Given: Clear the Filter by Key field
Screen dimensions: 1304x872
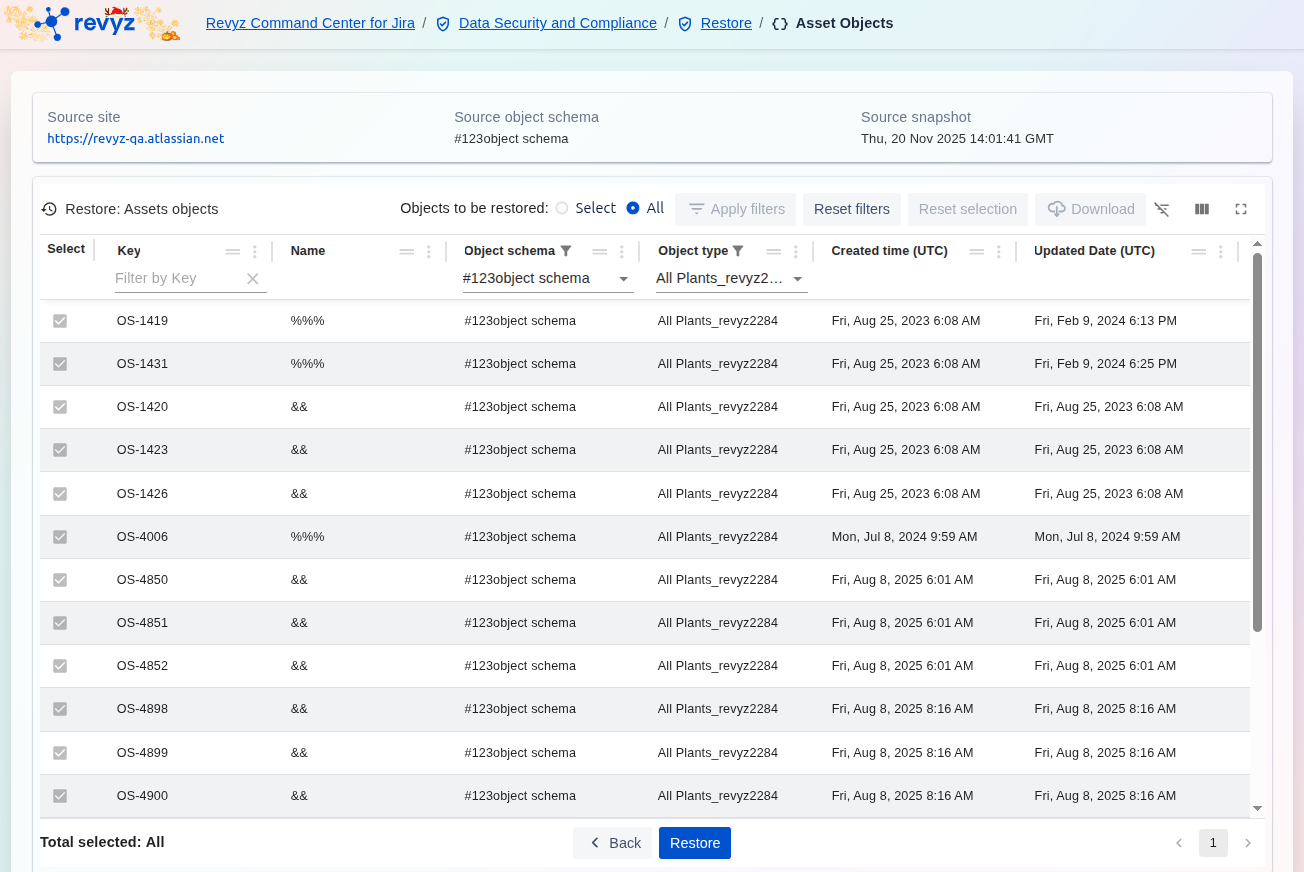Looking at the screenshot, I should [x=253, y=279].
